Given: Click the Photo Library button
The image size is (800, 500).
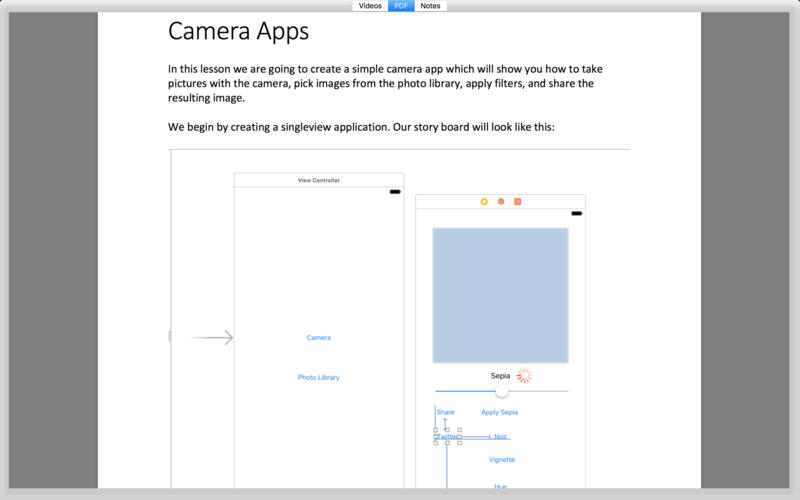Looking at the screenshot, I should (318, 378).
